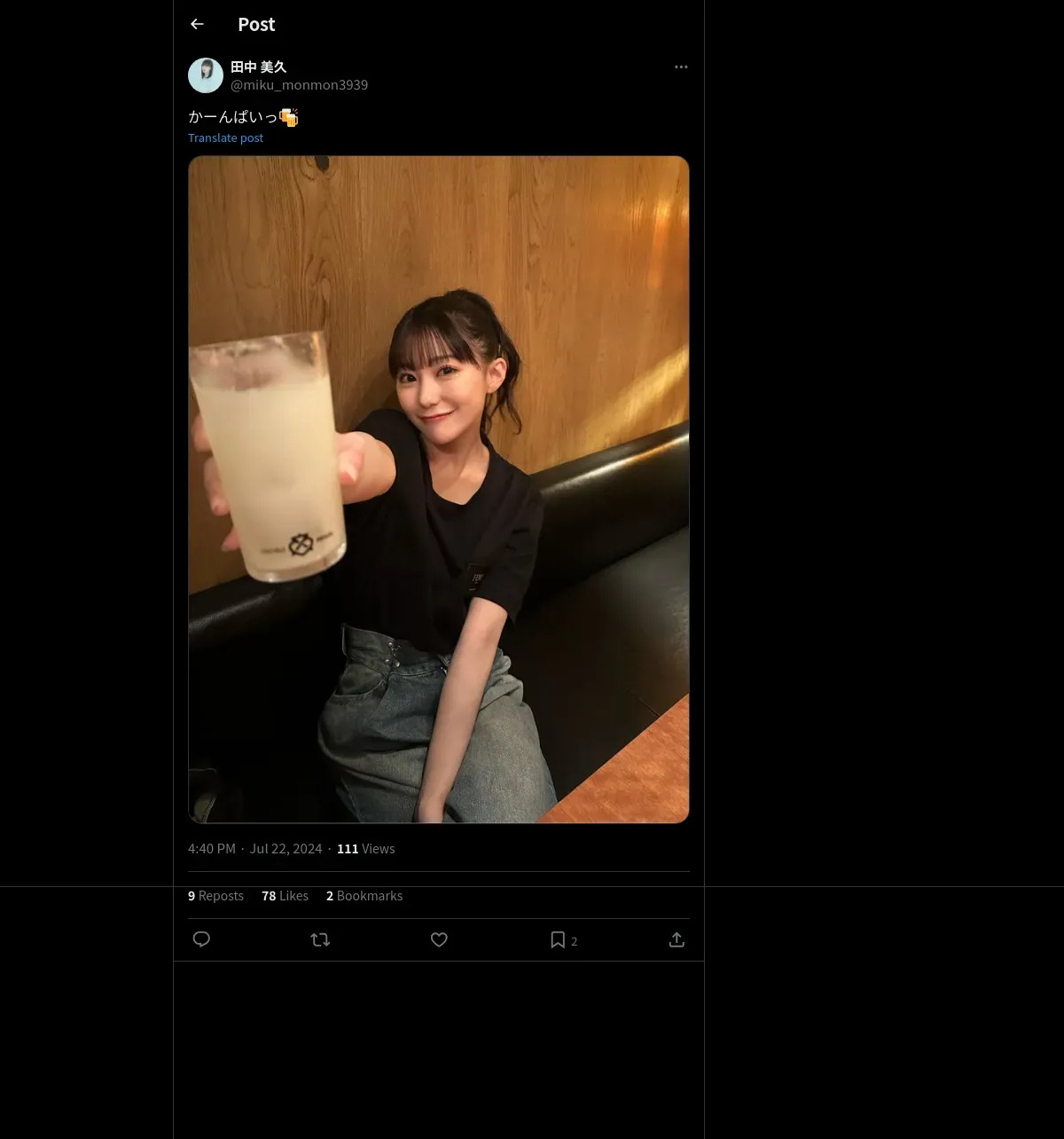Click the Translate post link
The width and height of the screenshot is (1064, 1139).
coord(225,137)
